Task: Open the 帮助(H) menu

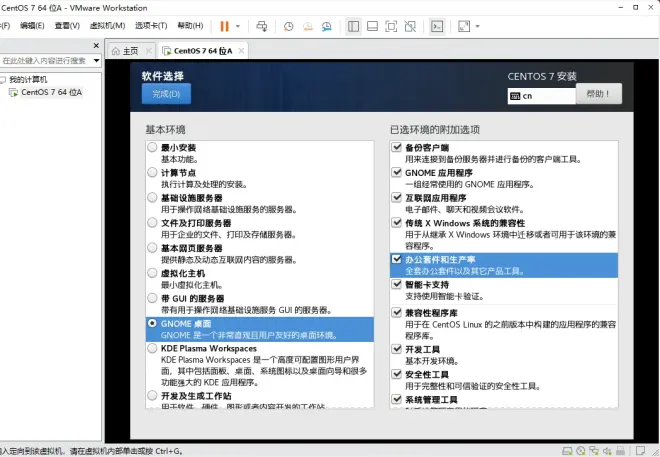Action: pyautogui.click(x=190, y=26)
